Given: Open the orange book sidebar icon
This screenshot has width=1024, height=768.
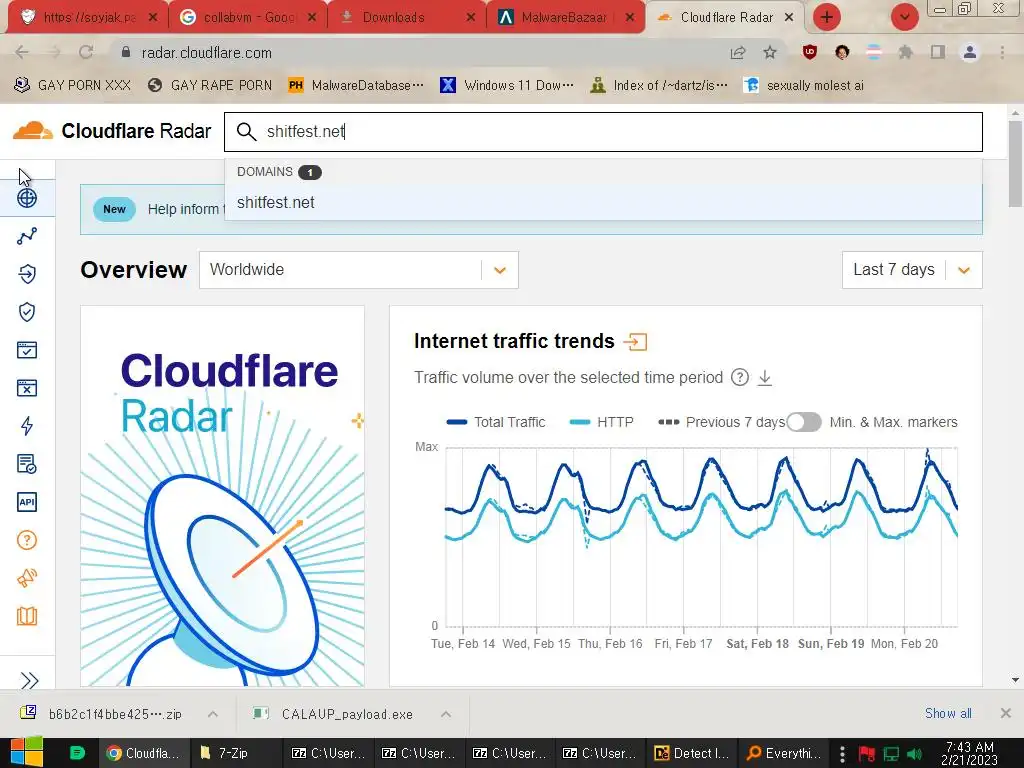Looking at the screenshot, I should tap(27, 616).
